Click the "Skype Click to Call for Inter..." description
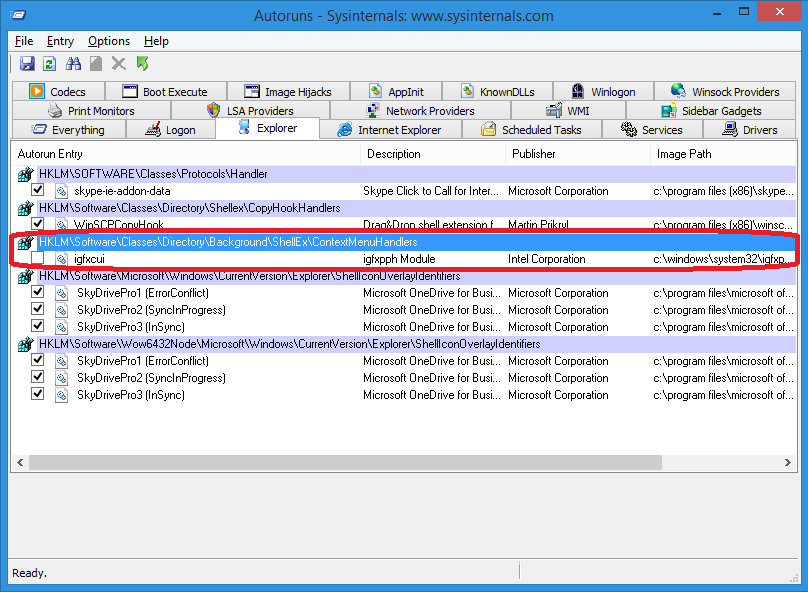The height and width of the screenshot is (592, 808). point(431,191)
